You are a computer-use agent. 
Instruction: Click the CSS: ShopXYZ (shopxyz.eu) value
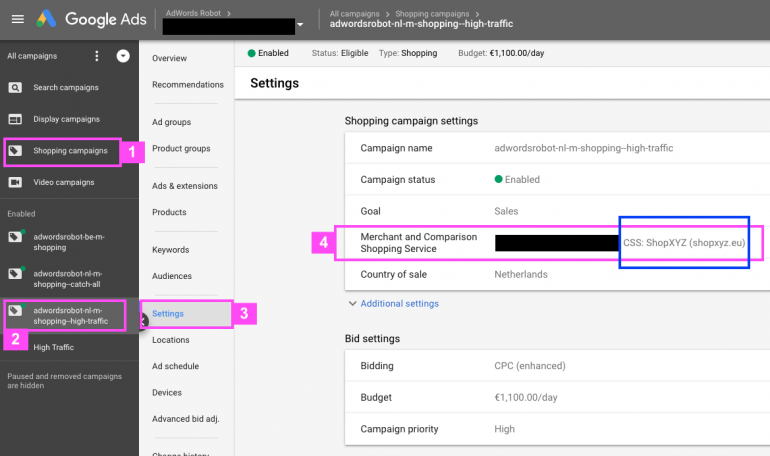pyautogui.click(x=684, y=242)
